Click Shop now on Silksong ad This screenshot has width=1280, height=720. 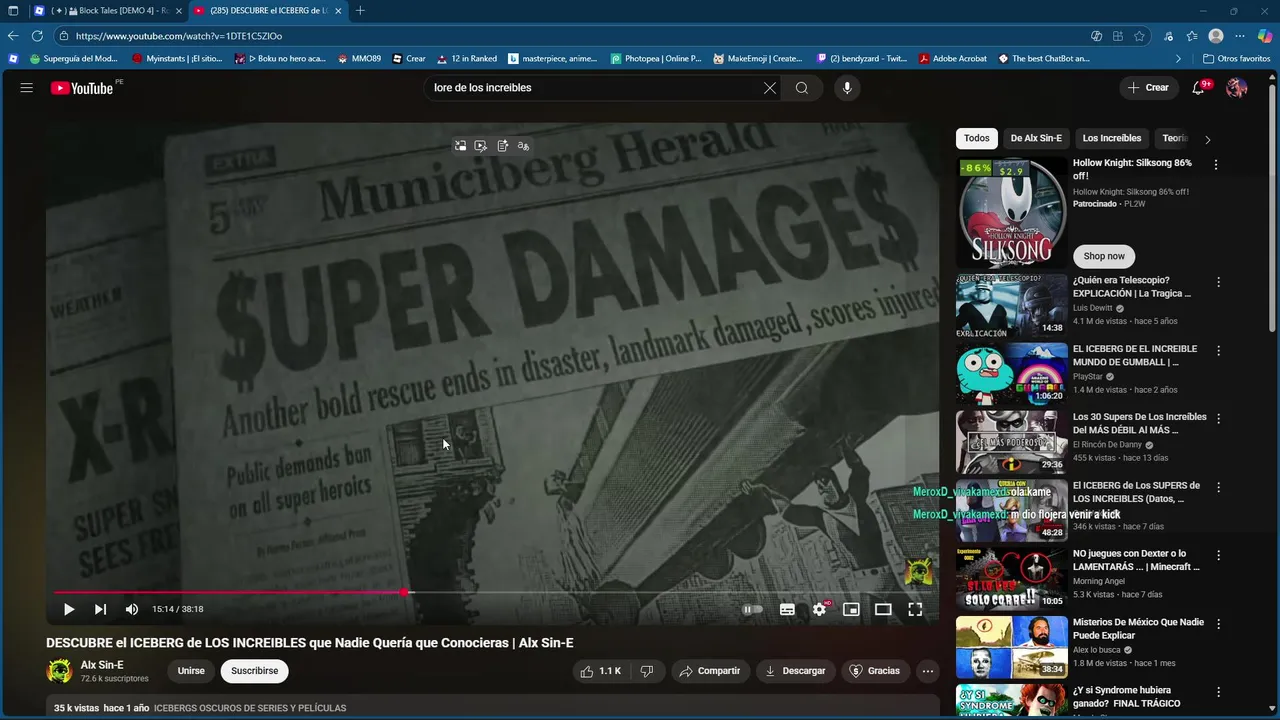(1104, 256)
